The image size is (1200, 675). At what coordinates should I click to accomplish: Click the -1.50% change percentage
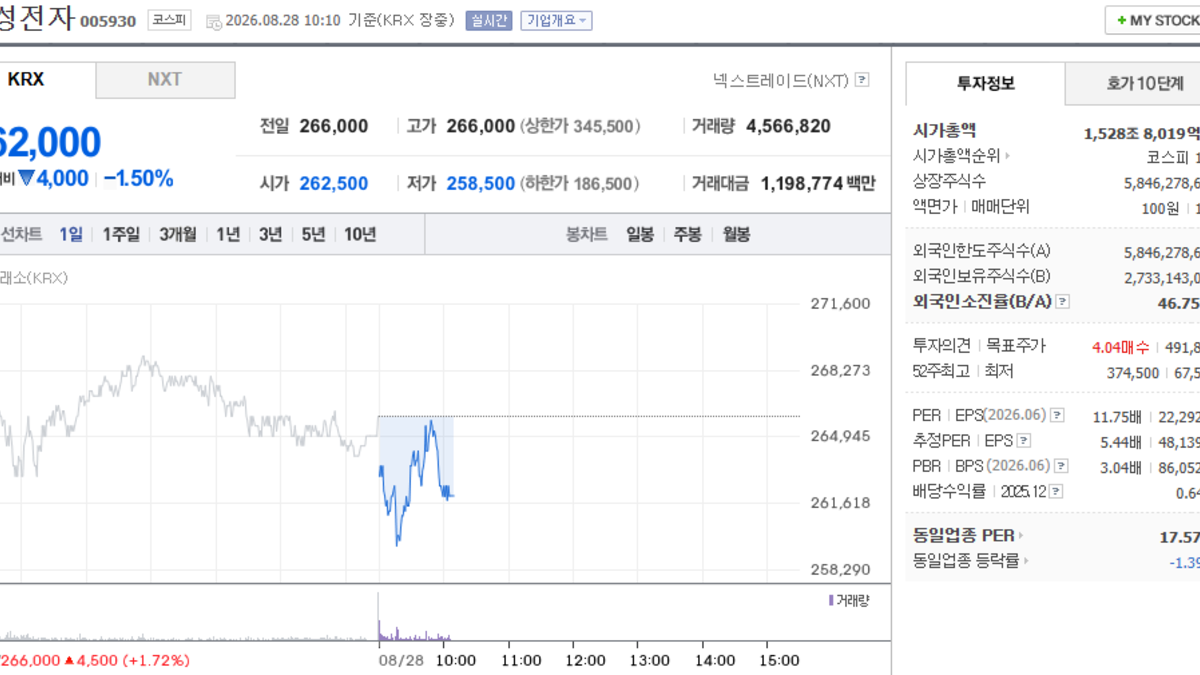coord(138,179)
